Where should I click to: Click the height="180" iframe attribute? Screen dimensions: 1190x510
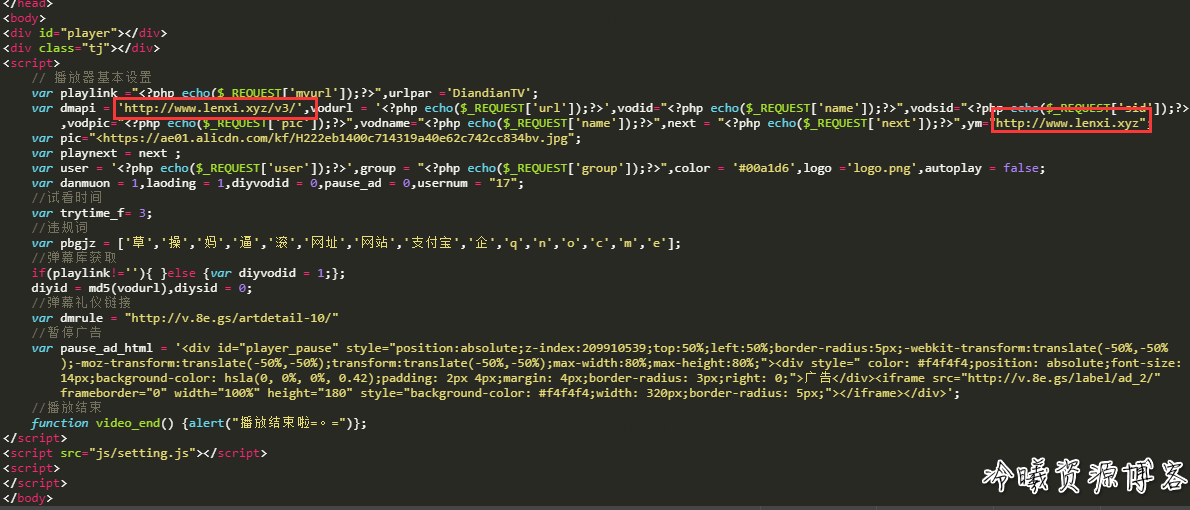pos(310,393)
